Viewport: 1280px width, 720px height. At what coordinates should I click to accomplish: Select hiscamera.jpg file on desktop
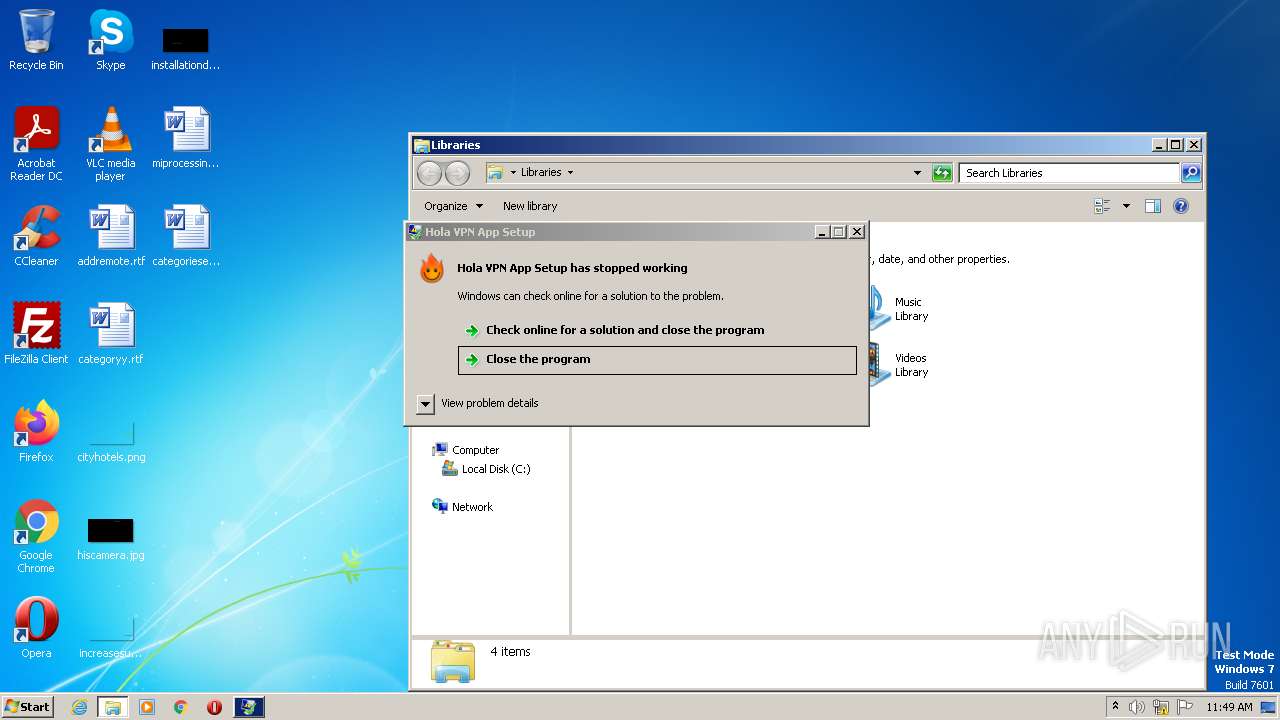111,539
